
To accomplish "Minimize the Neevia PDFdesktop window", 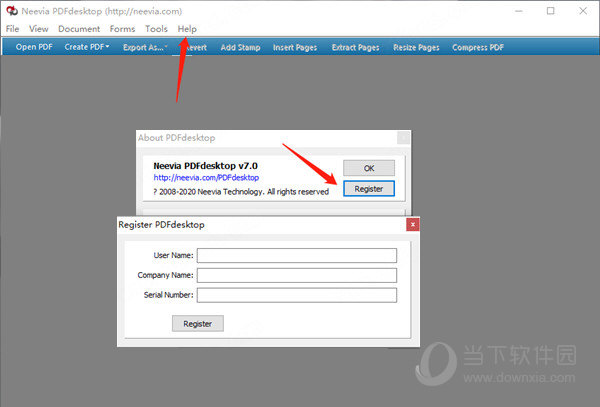I will 519,11.
